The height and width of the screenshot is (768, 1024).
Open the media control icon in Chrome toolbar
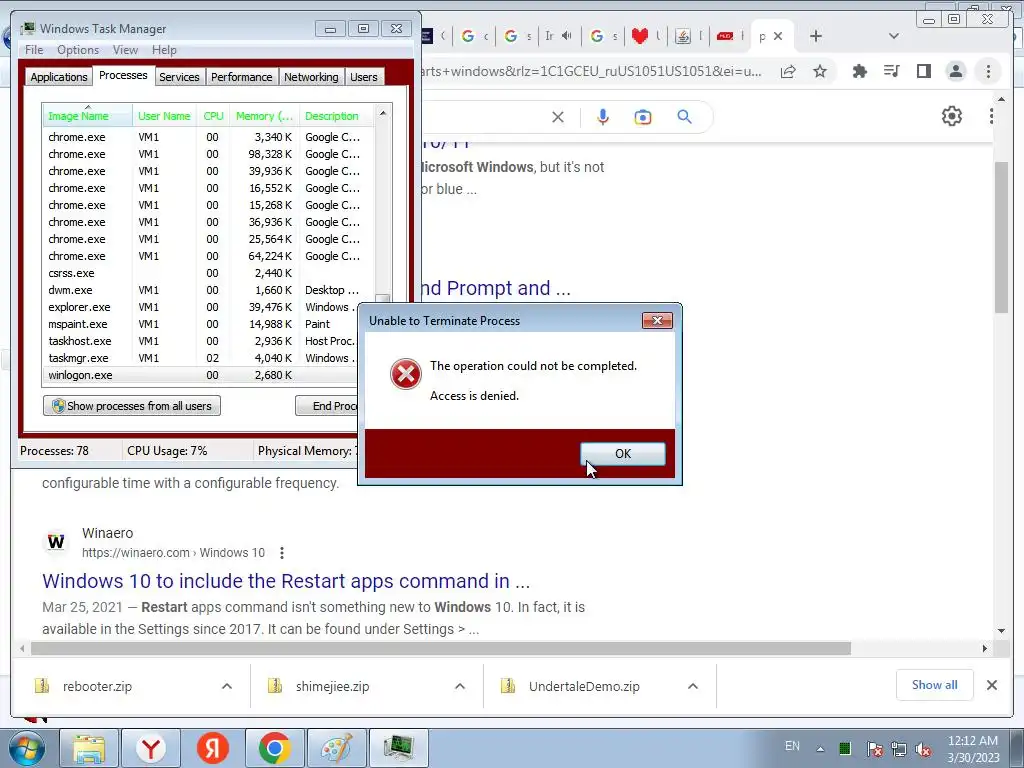(x=891, y=71)
